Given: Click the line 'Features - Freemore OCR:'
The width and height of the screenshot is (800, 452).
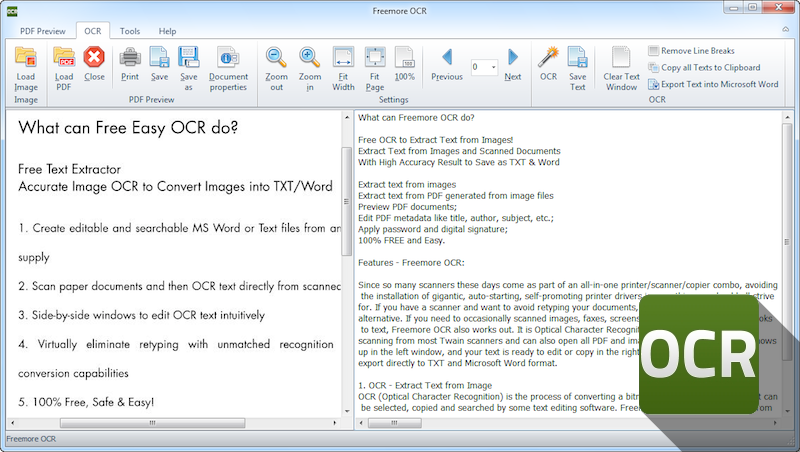Looking at the screenshot, I should coord(411,263).
